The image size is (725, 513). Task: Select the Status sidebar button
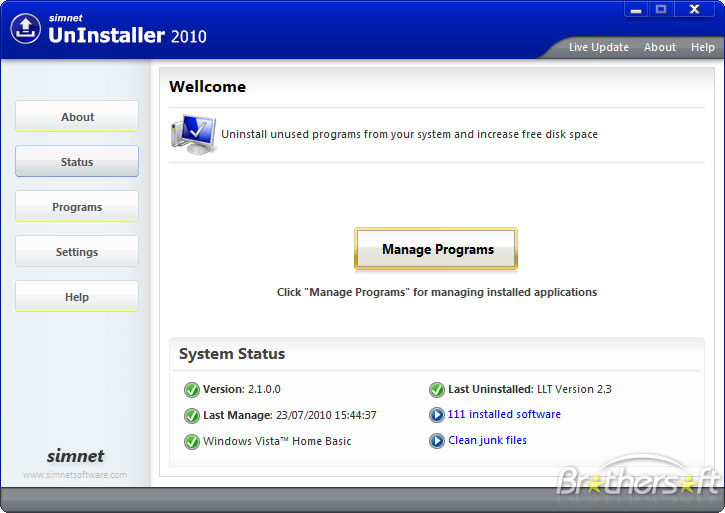[77, 161]
